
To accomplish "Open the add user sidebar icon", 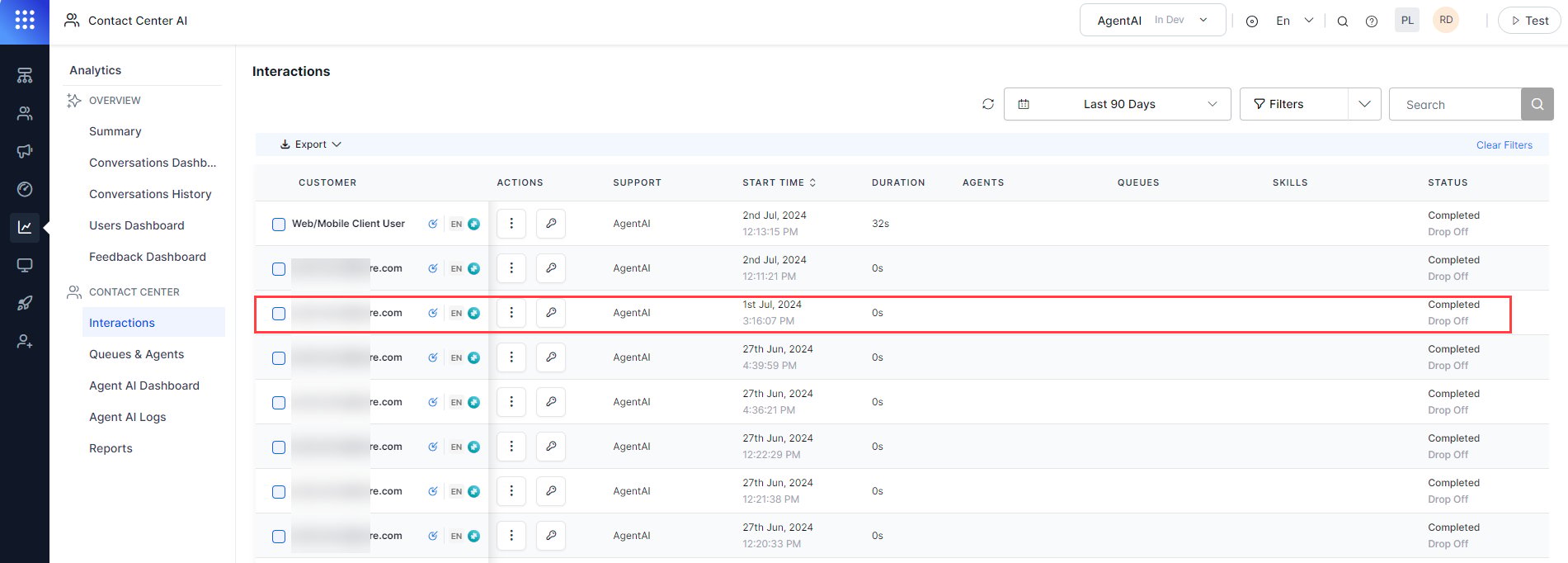I will tap(25, 342).
